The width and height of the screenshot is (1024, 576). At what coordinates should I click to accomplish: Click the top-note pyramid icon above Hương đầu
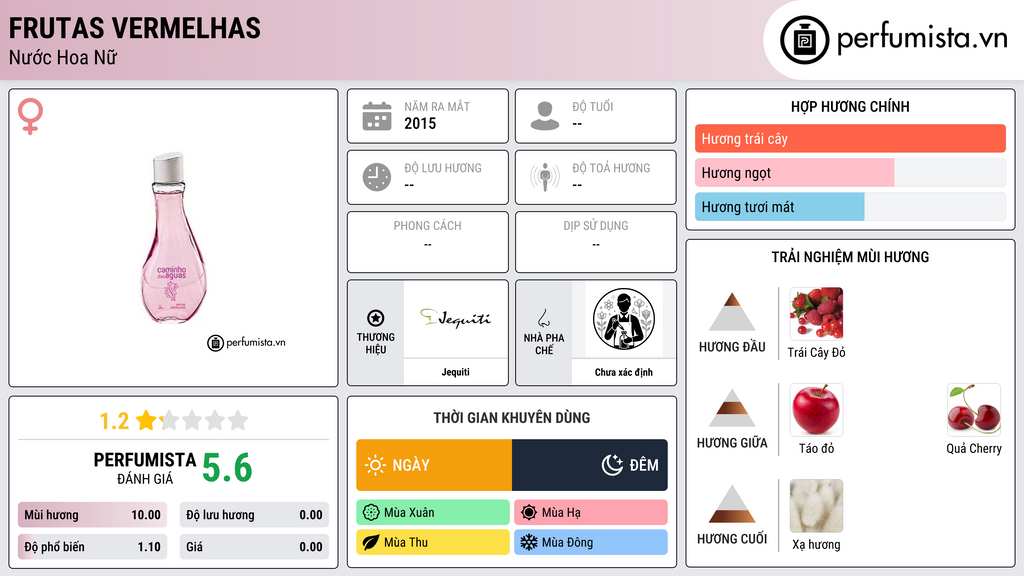[732, 312]
